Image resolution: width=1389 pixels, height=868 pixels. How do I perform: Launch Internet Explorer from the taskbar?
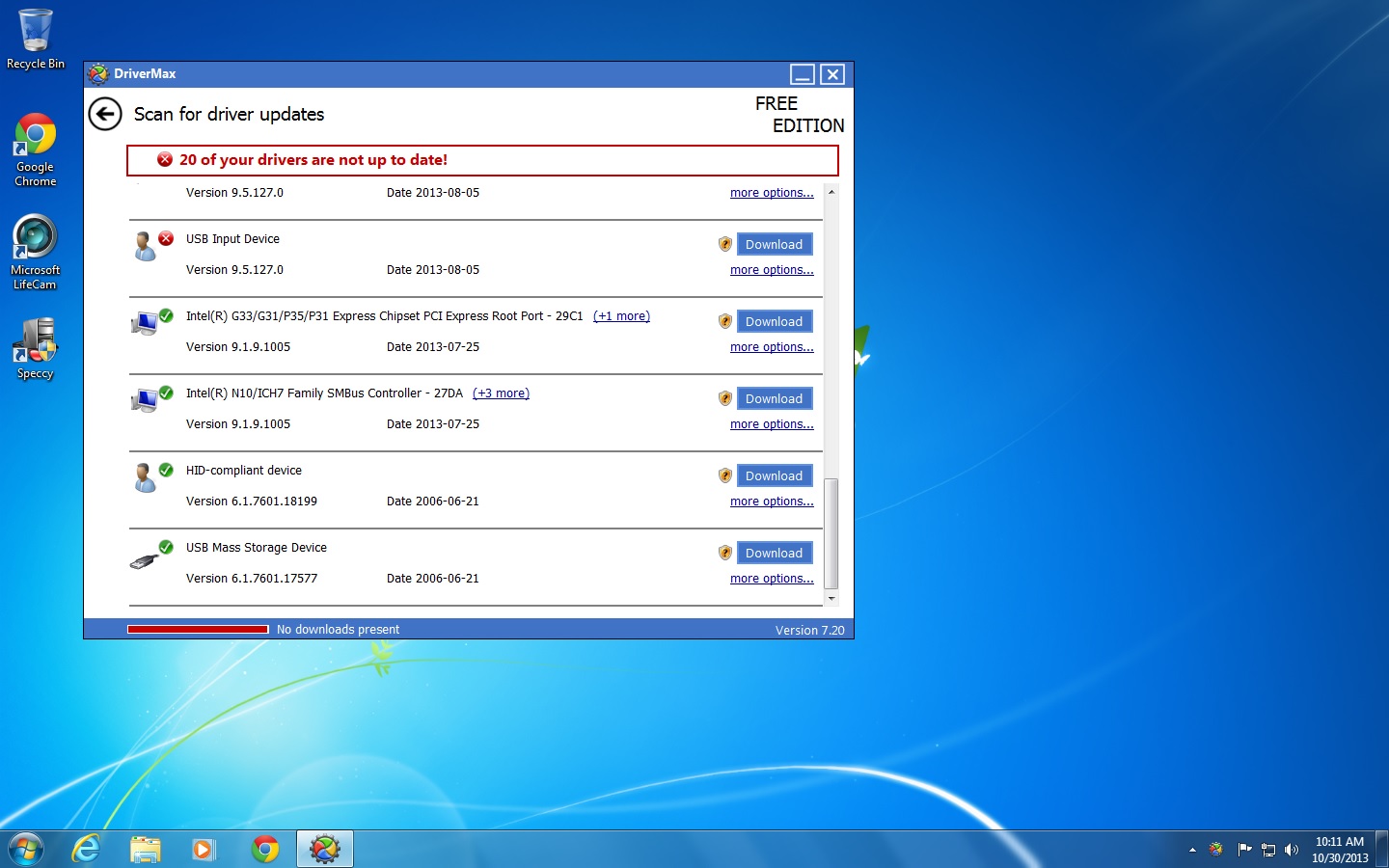87,849
